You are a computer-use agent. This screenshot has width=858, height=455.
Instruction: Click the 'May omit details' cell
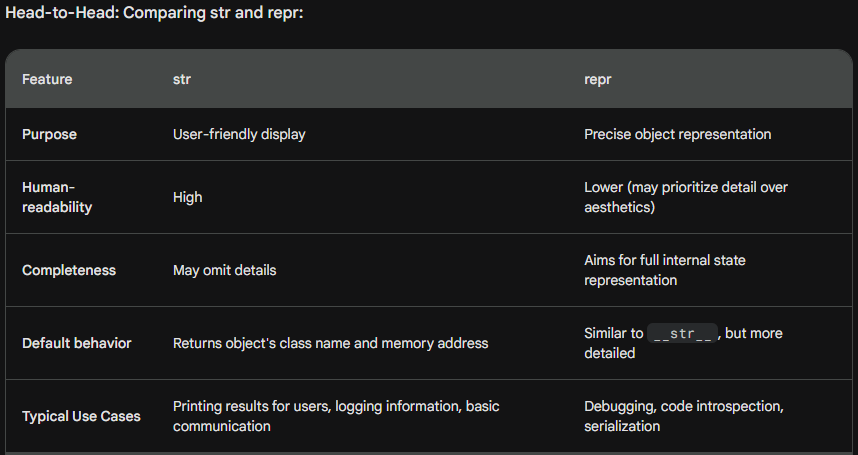point(225,270)
